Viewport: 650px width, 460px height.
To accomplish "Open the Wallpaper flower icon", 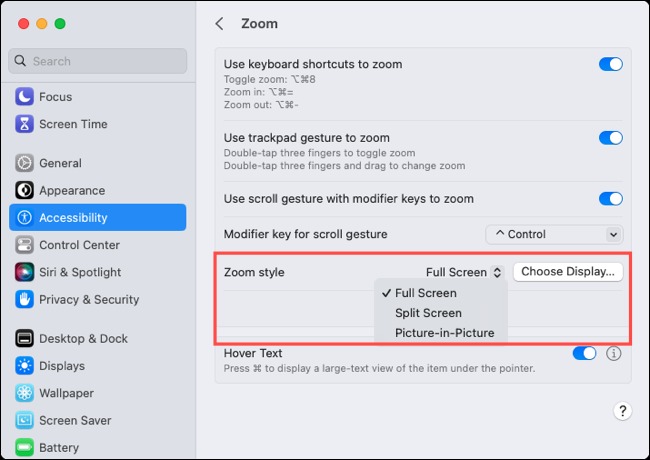I will tap(24, 393).
